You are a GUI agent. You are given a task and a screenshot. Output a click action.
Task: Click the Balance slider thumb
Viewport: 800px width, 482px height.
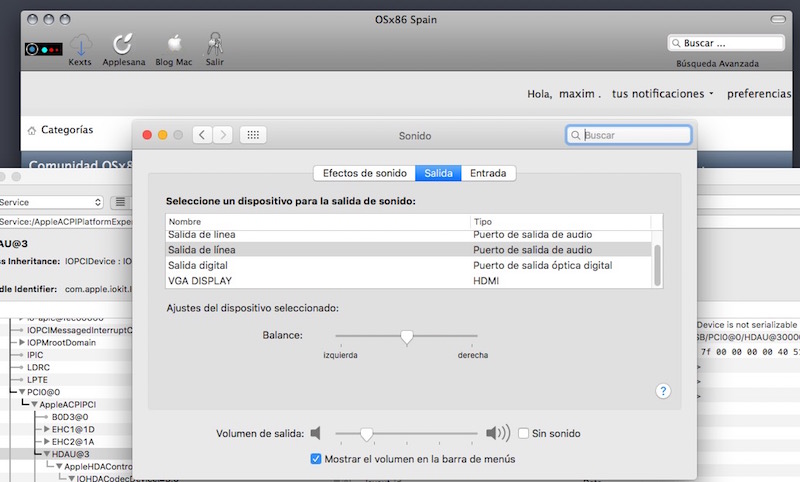pyautogui.click(x=407, y=337)
